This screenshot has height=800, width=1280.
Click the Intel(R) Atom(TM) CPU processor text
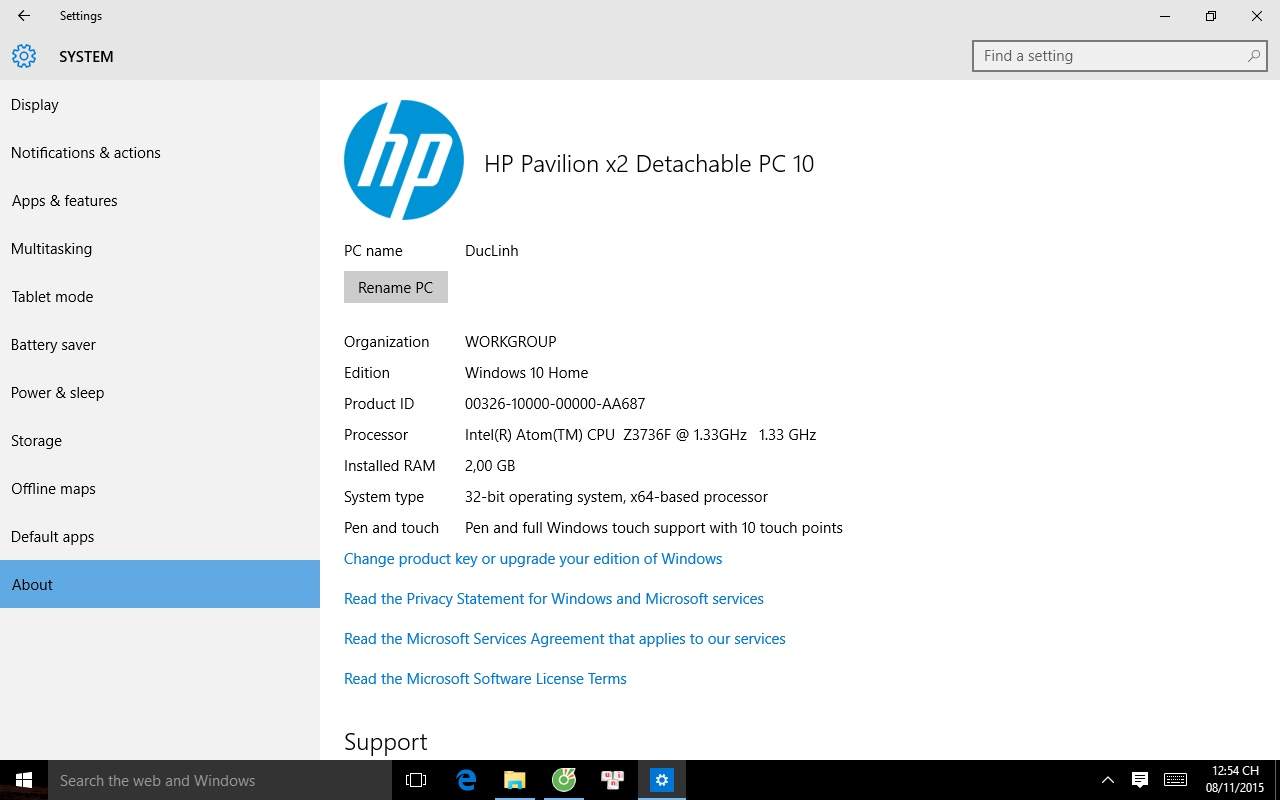pos(641,435)
